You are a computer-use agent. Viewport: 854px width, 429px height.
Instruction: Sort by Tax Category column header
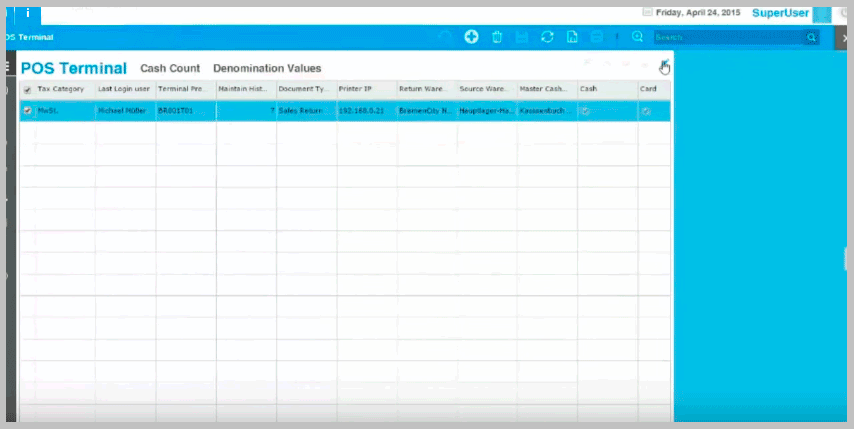point(60,89)
